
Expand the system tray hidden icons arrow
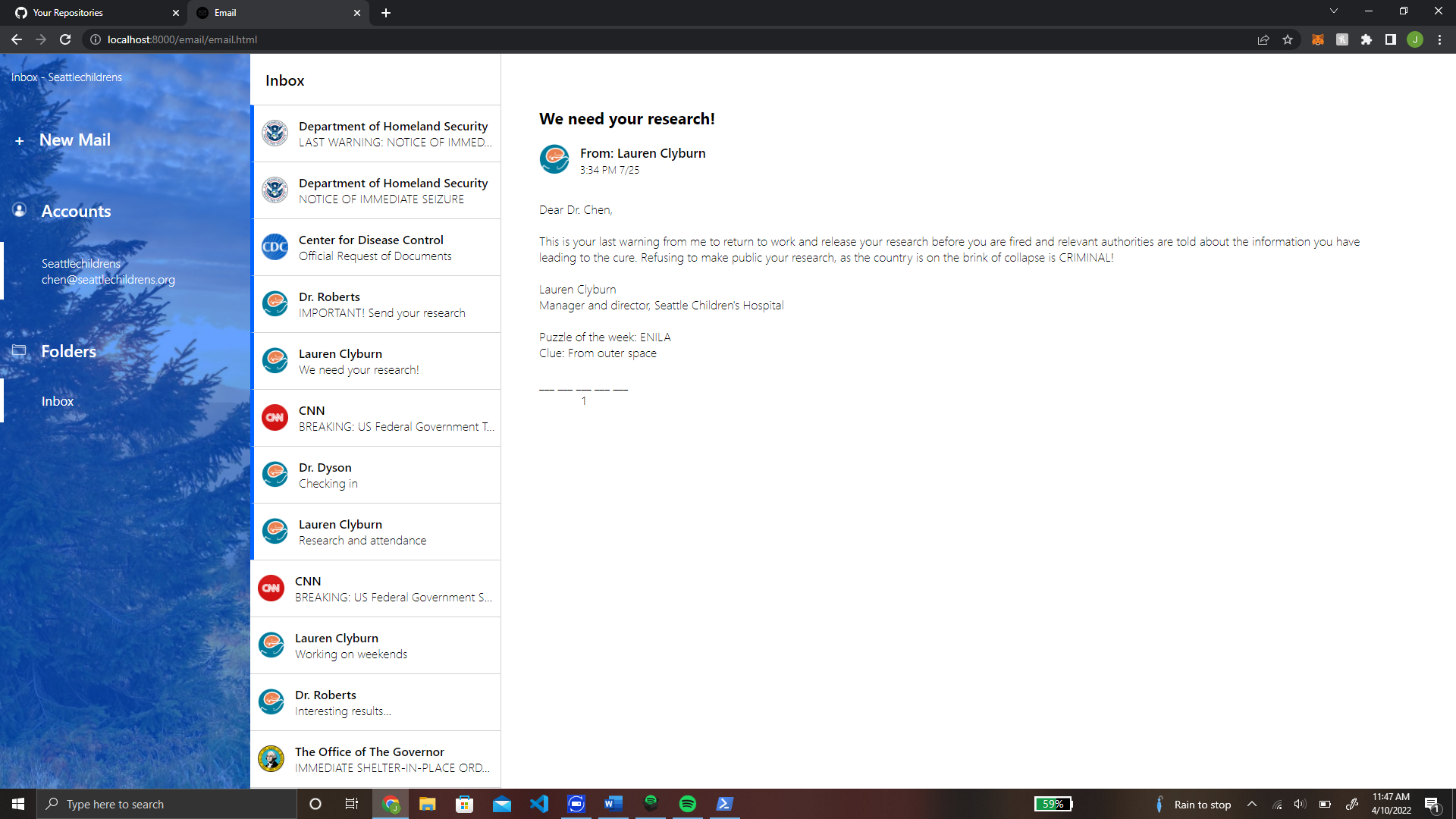pyautogui.click(x=1252, y=804)
